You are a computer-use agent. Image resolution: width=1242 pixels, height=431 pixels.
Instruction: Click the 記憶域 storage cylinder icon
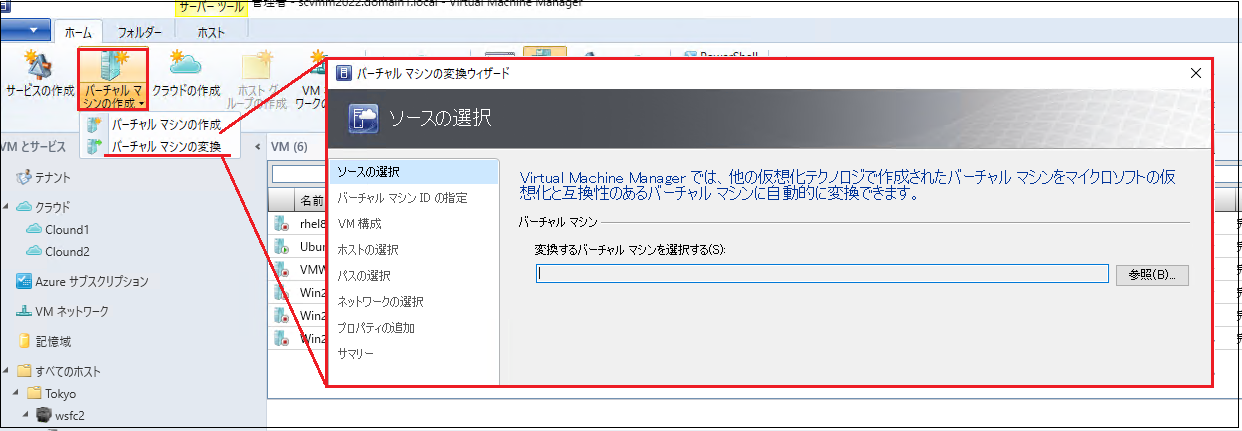pyautogui.click(x=24, y=341)
